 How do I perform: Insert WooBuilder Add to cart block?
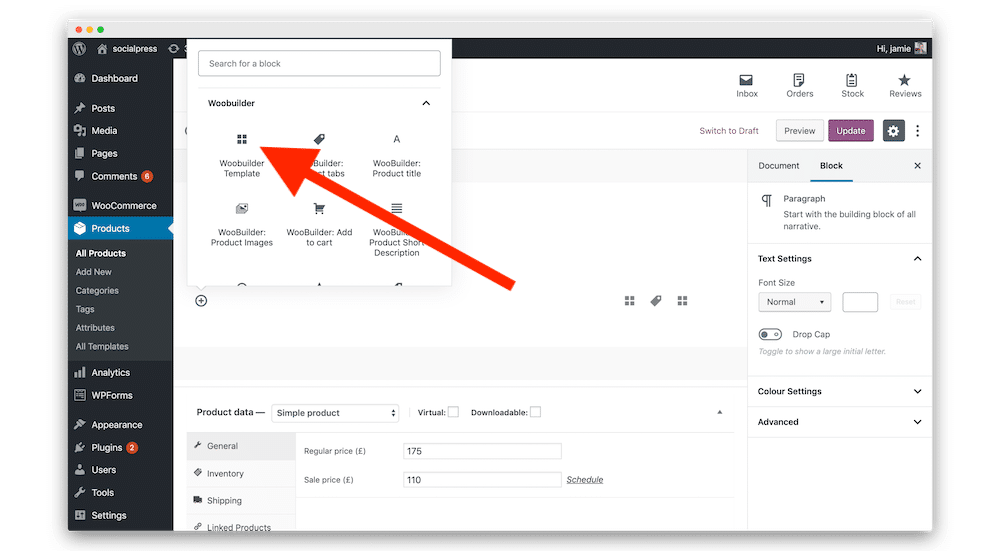[x=319, y=225]
